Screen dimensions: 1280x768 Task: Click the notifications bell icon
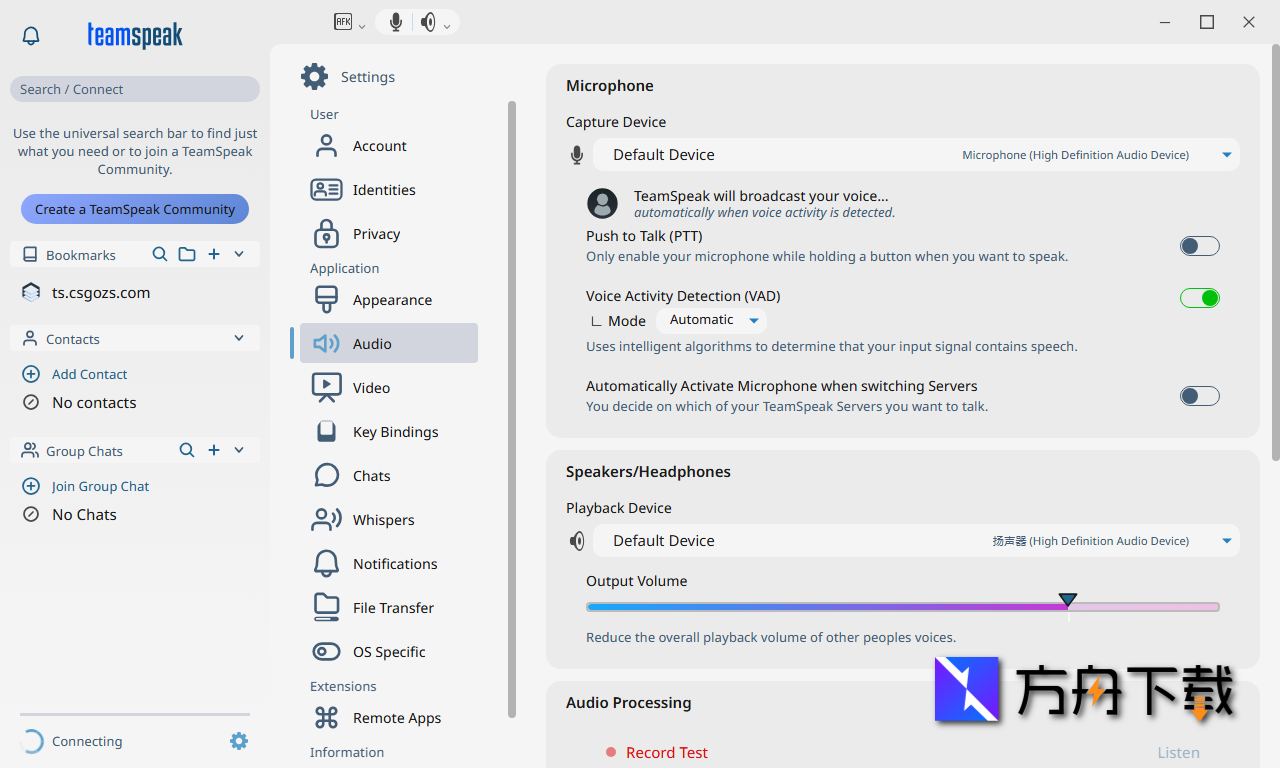pos(31,36)
